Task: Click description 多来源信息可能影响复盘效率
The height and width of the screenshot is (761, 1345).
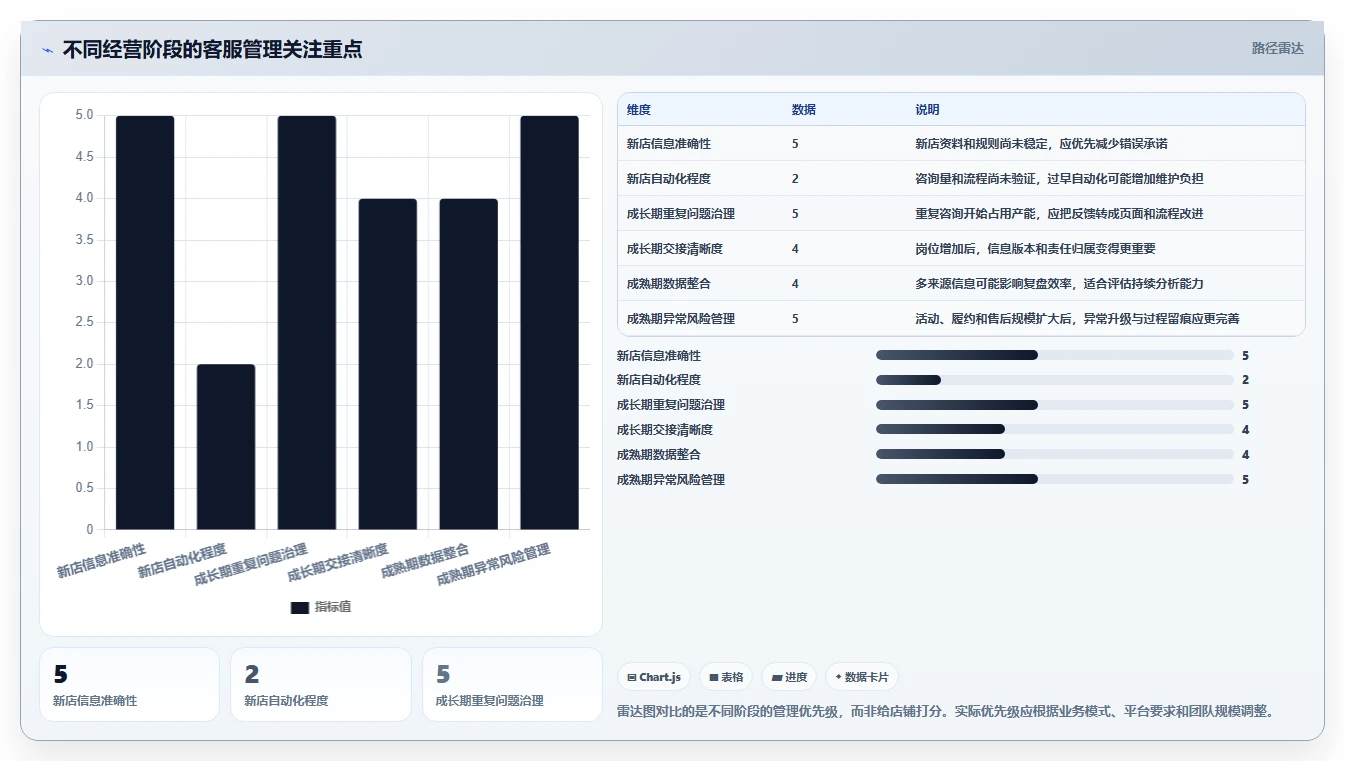Action: 1059,284
